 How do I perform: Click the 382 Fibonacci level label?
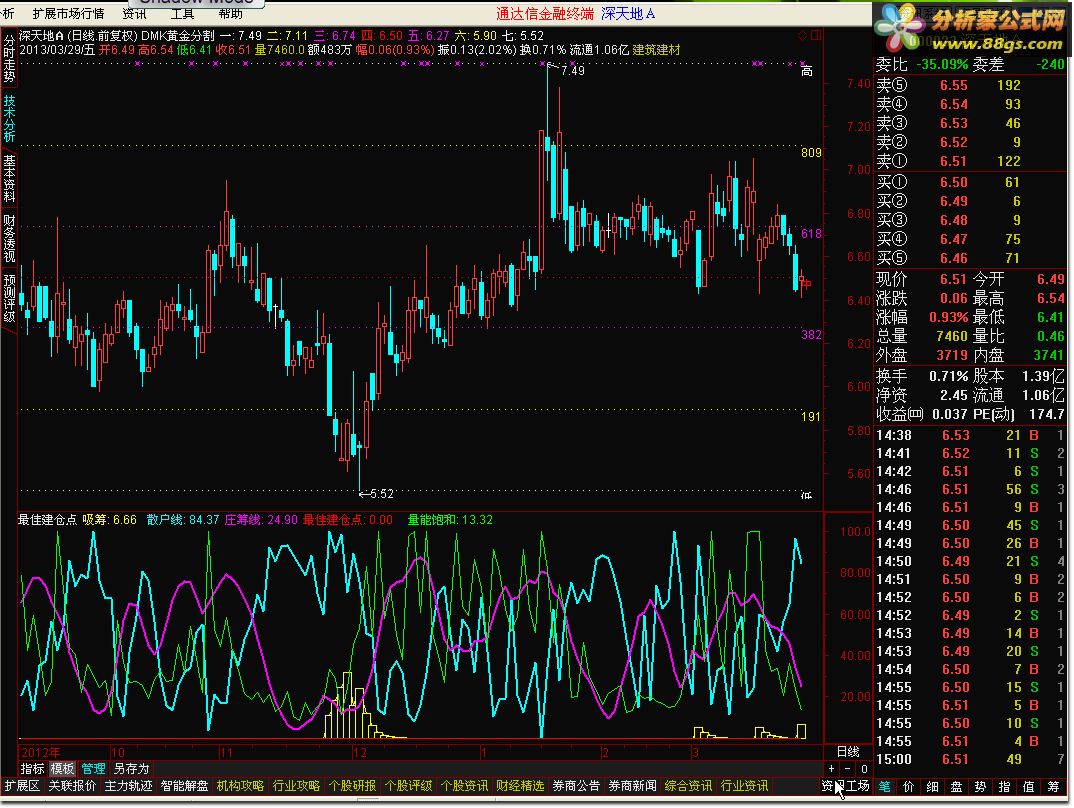tap(811, 334)
